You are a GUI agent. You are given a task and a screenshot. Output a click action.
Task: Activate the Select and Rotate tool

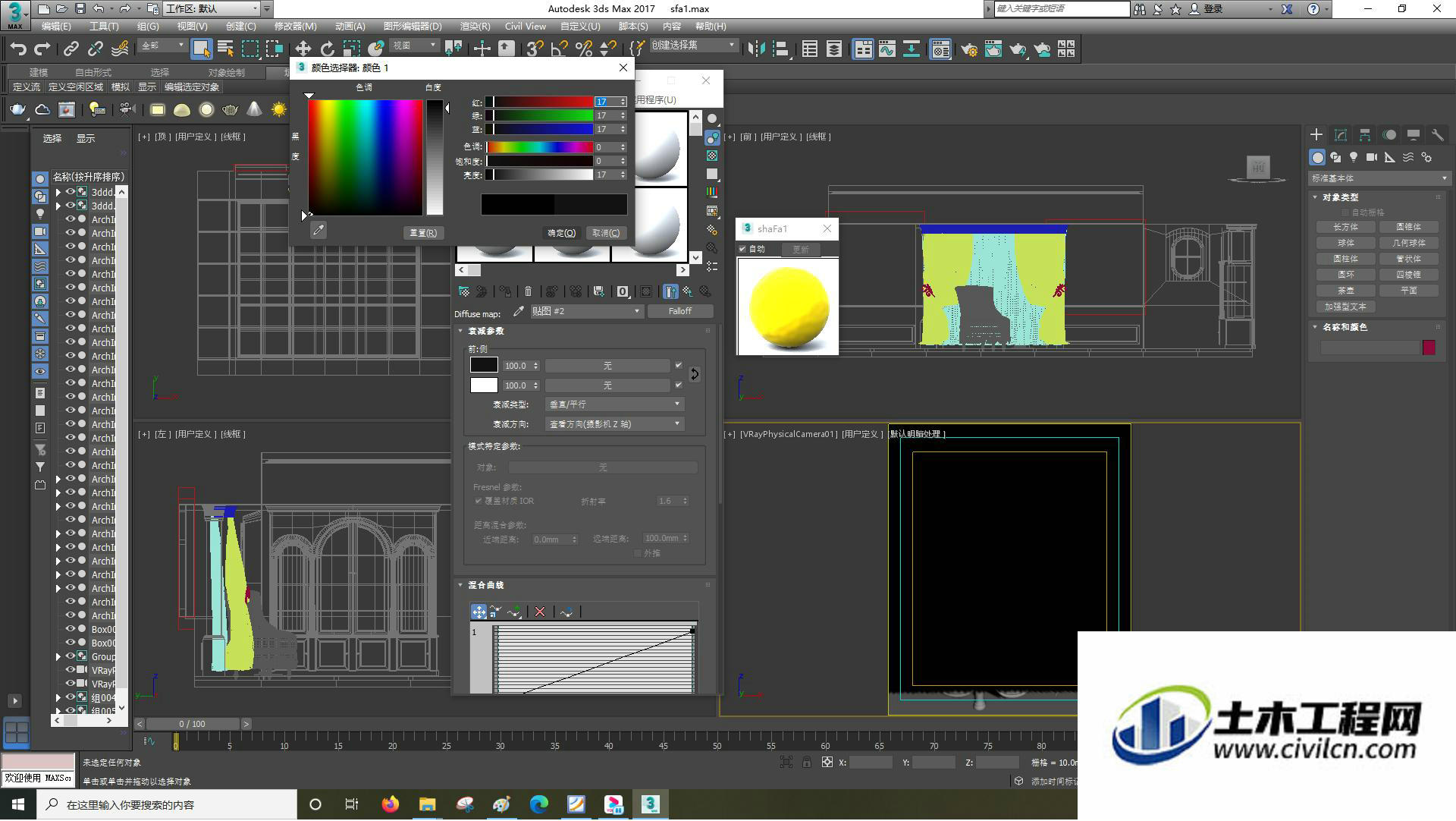[327, 49]
